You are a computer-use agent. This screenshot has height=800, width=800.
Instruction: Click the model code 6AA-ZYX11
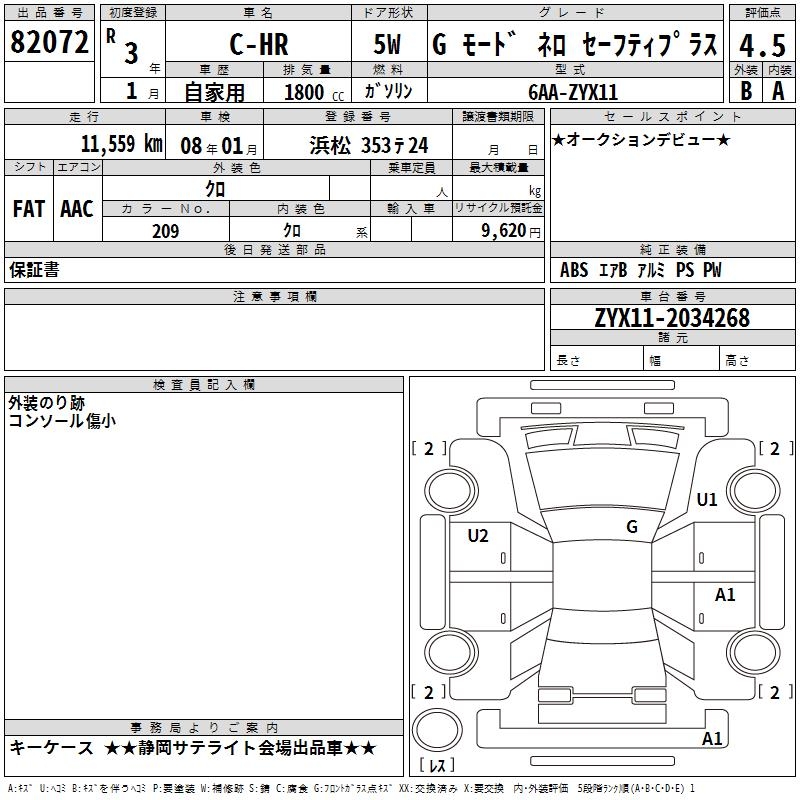(573, 92)
